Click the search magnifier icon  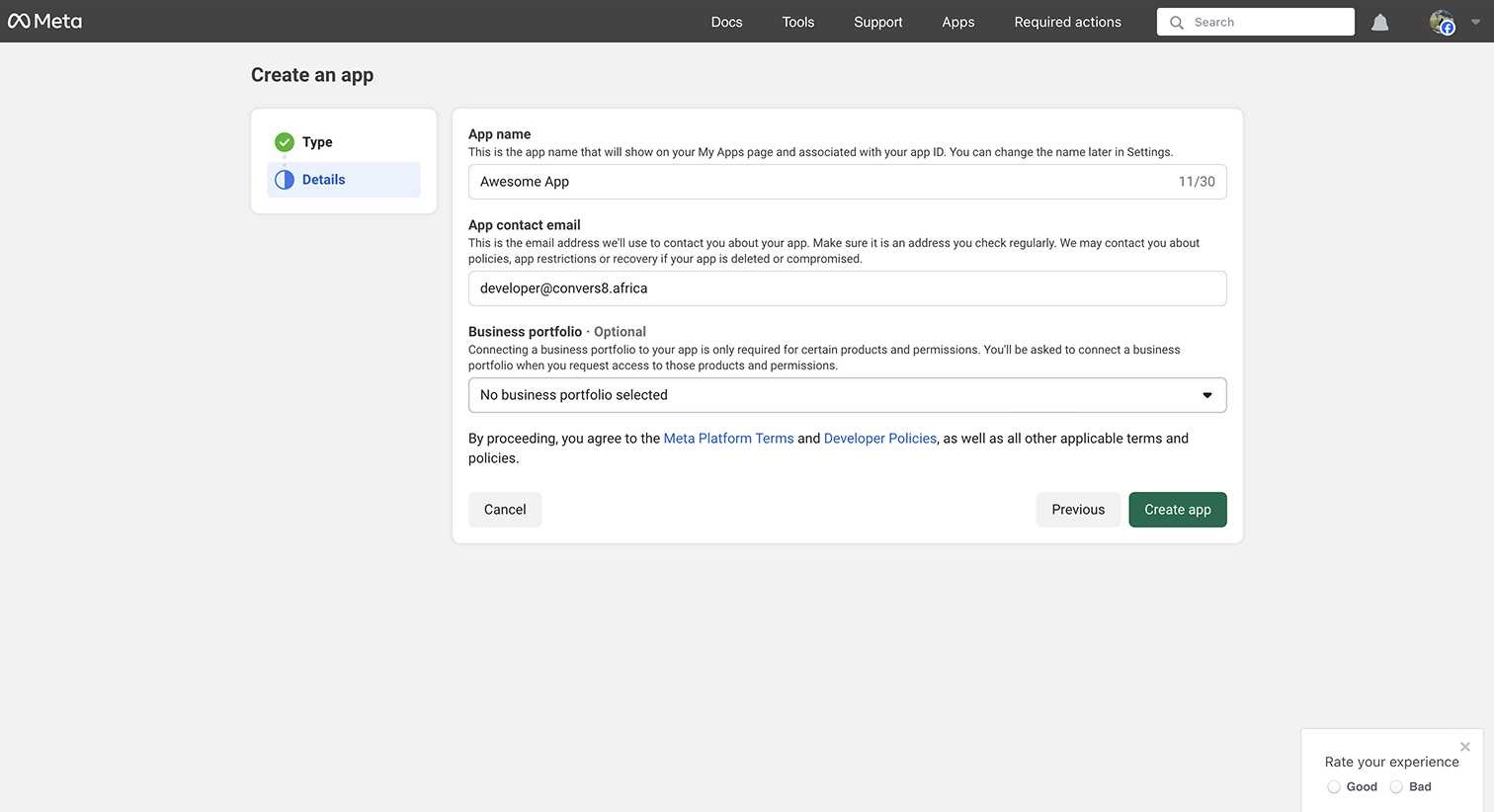click(1177, 21)
